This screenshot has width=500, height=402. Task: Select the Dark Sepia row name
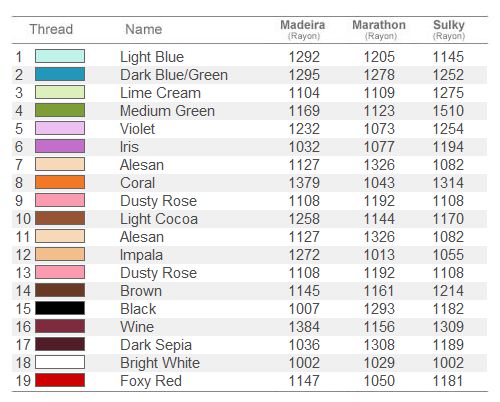[156, 345]
